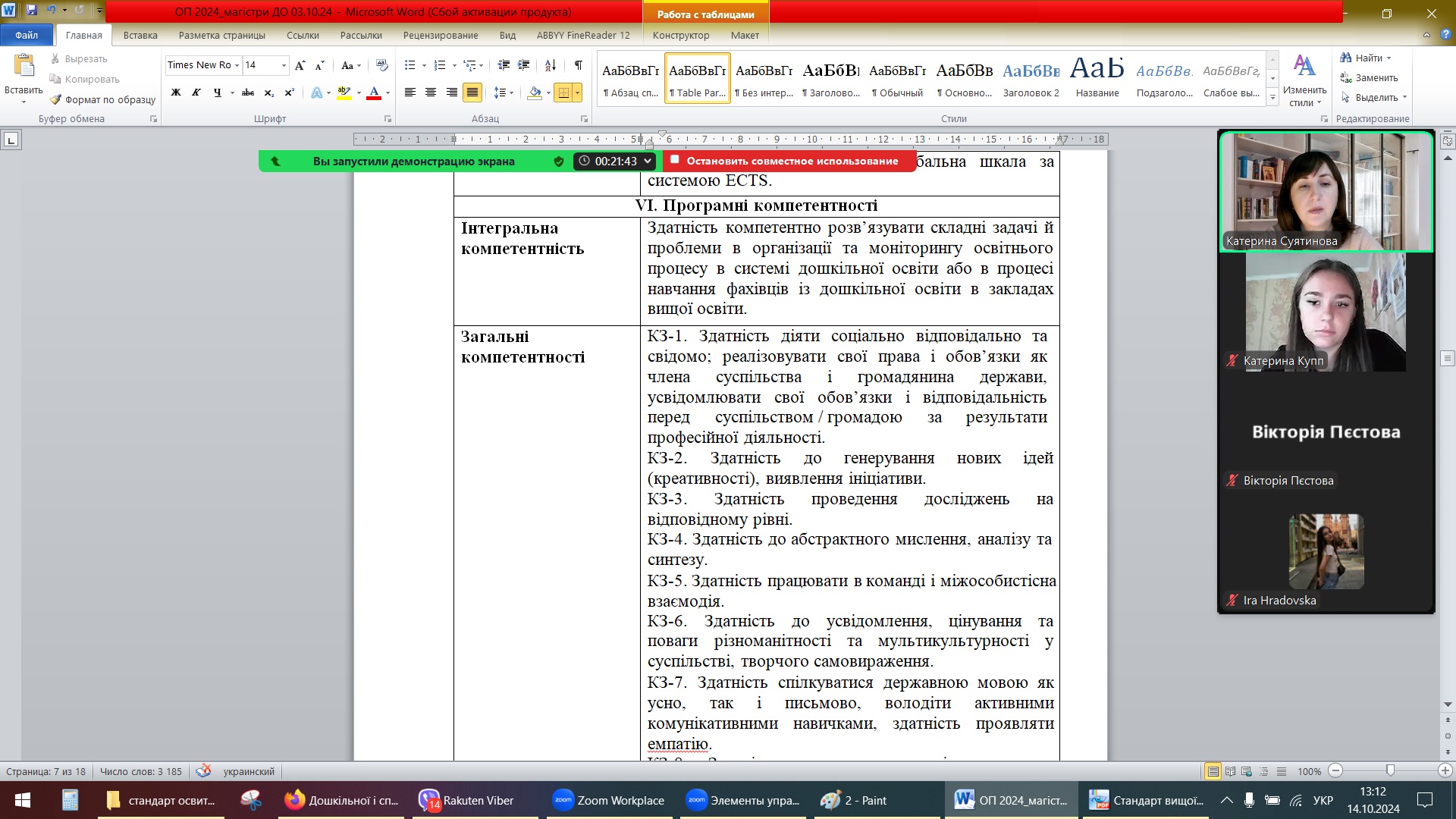The width and height of the screenshot is (1456, 819).
Task: Toggle underline formatting
Action: 218,93
